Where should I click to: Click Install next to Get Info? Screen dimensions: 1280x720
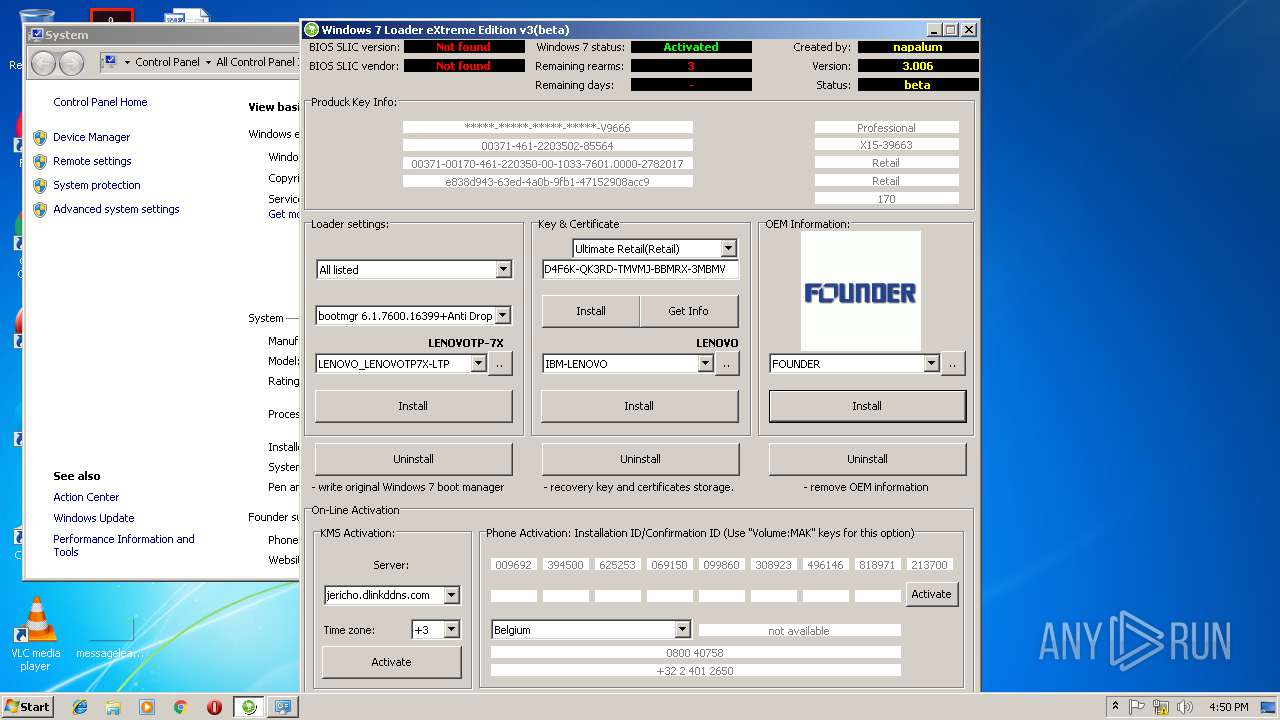(591, 311)
